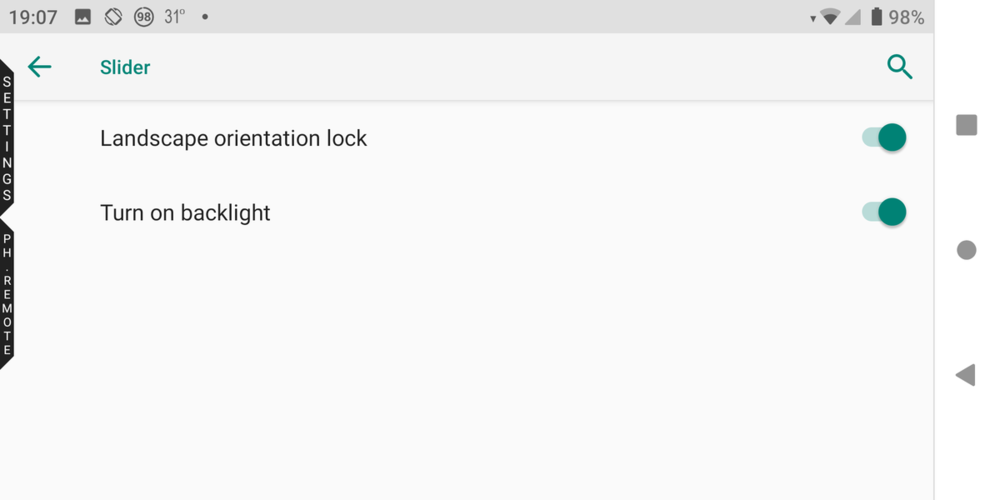Toggle the Landscape orientation lock switch
Viewport: 1000px width, 500px height.
(884, 138)
